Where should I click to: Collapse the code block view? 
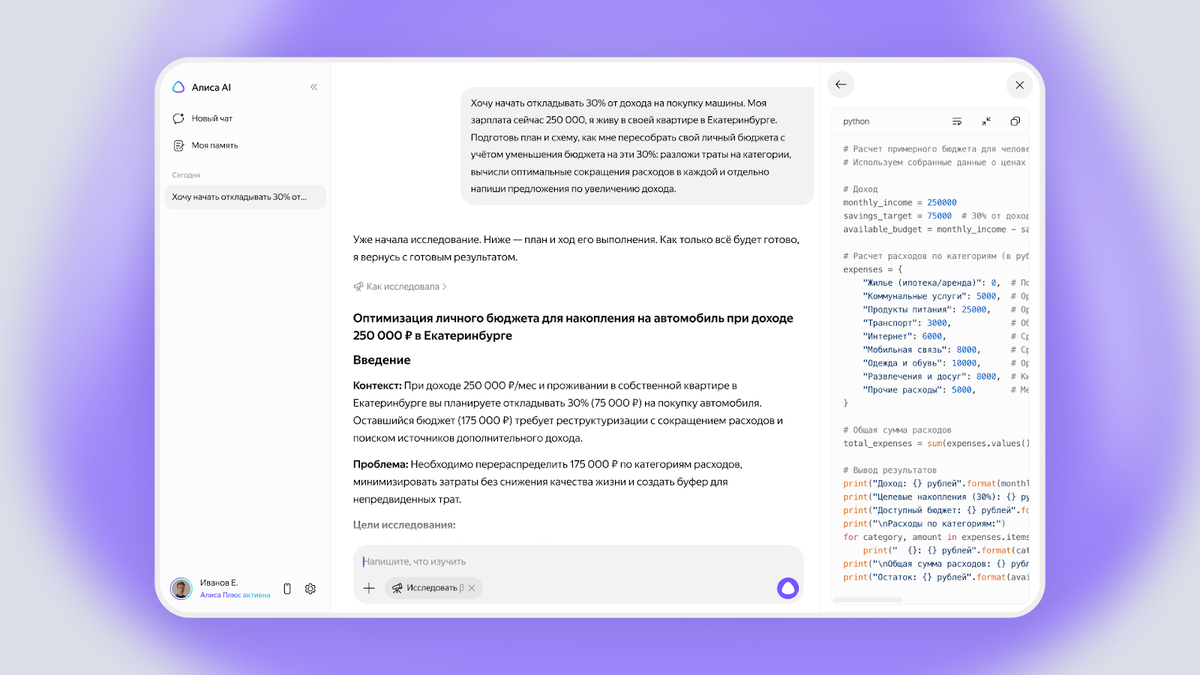click(986, 121)
